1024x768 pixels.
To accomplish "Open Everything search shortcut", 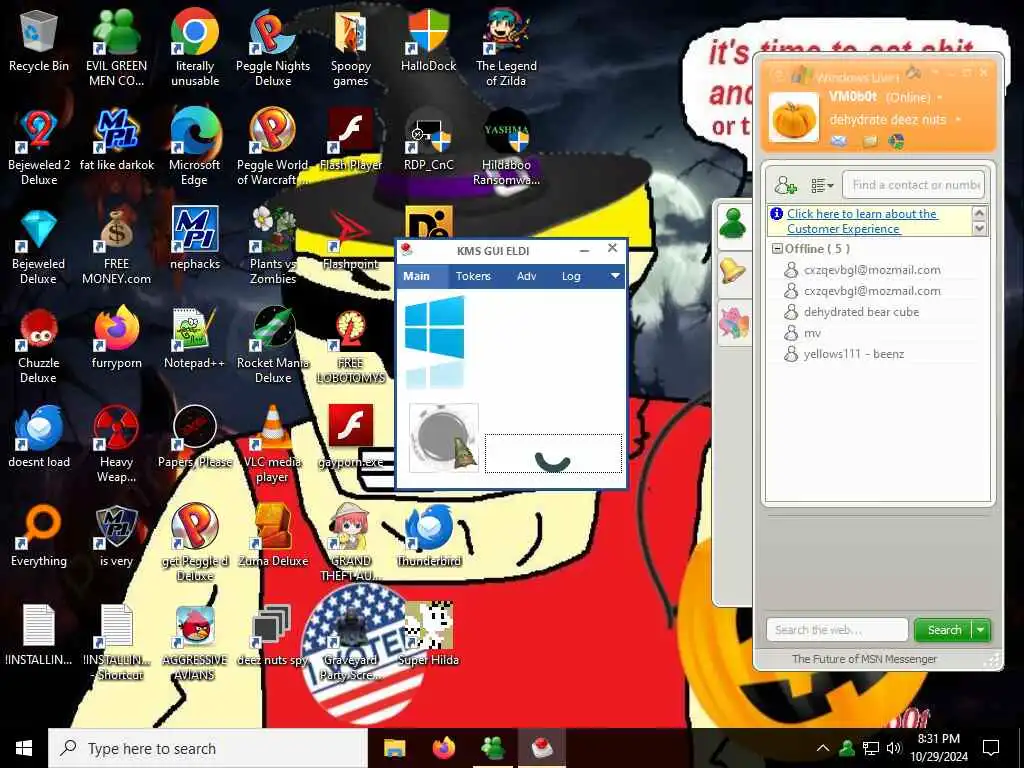I will point(39,536).
